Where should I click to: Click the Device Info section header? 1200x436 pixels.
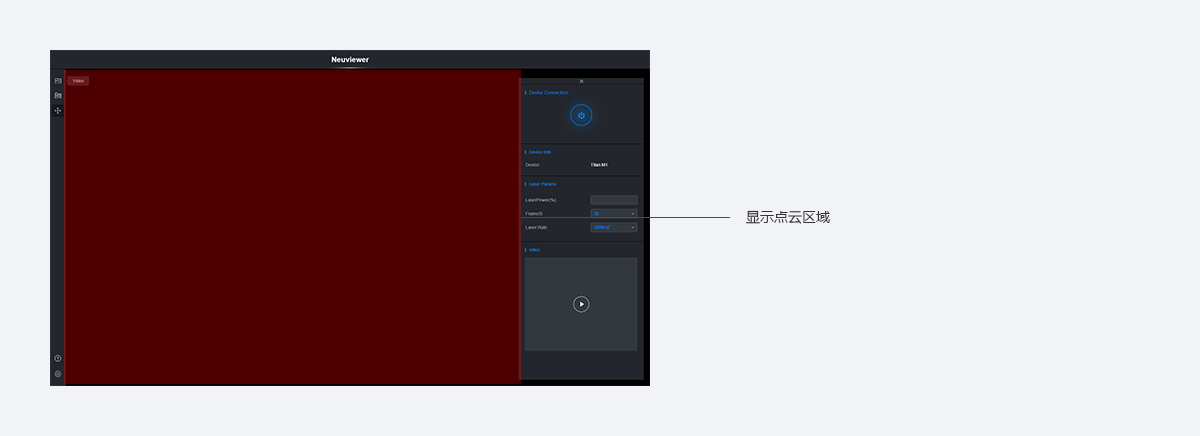540,152
